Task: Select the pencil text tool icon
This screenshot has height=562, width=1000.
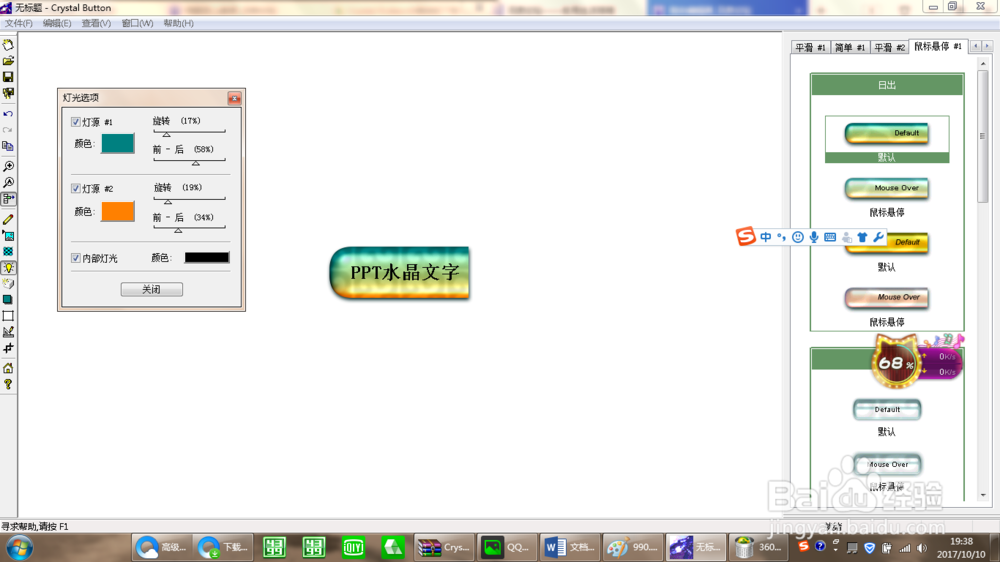Action: pos(8,219)
